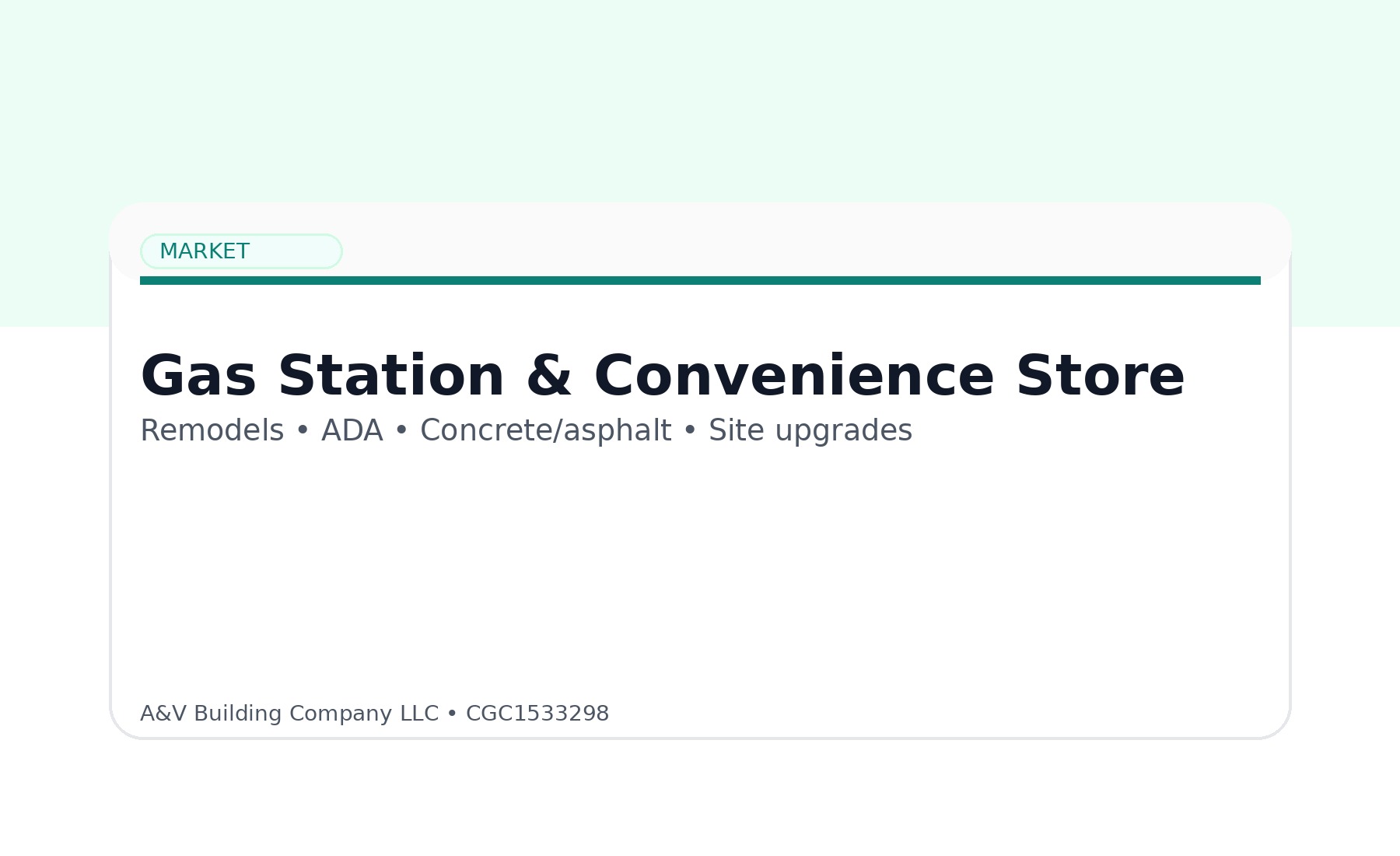Click the MARKET tab label
This screenshot has height=856, width=1400.
(x=205, y=251)
